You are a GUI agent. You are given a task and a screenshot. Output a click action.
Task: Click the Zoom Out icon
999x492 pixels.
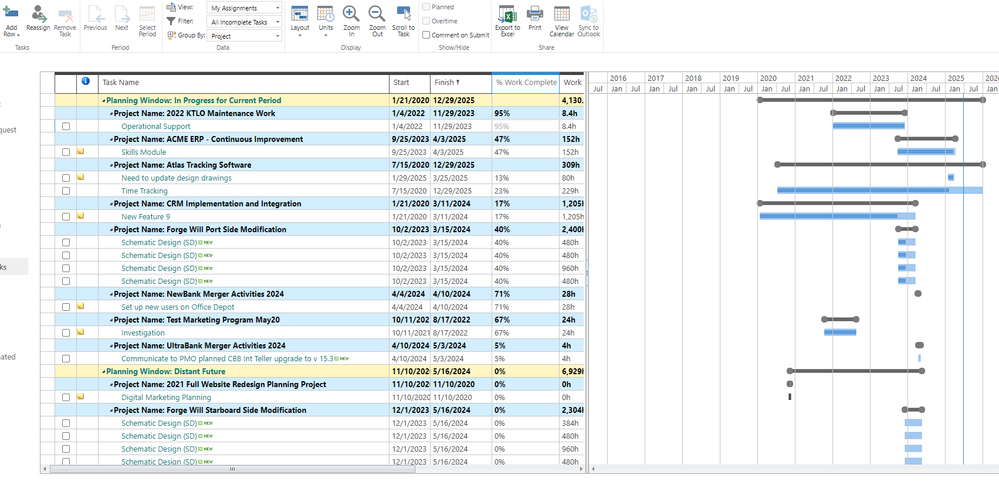coord(377,15)
